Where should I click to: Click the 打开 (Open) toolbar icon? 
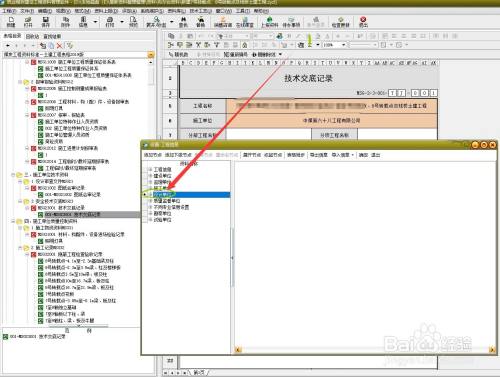point(28,22)
